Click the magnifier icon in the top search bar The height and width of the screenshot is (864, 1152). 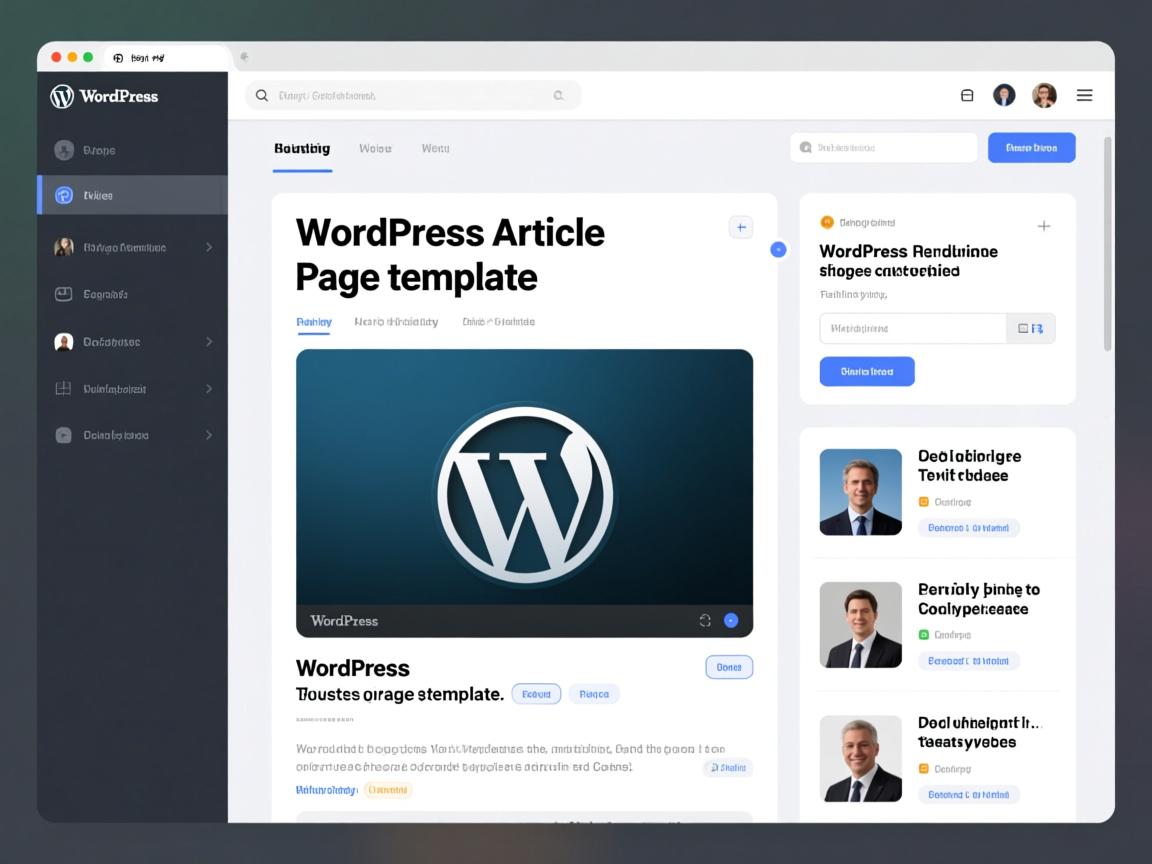click(262, 96)
